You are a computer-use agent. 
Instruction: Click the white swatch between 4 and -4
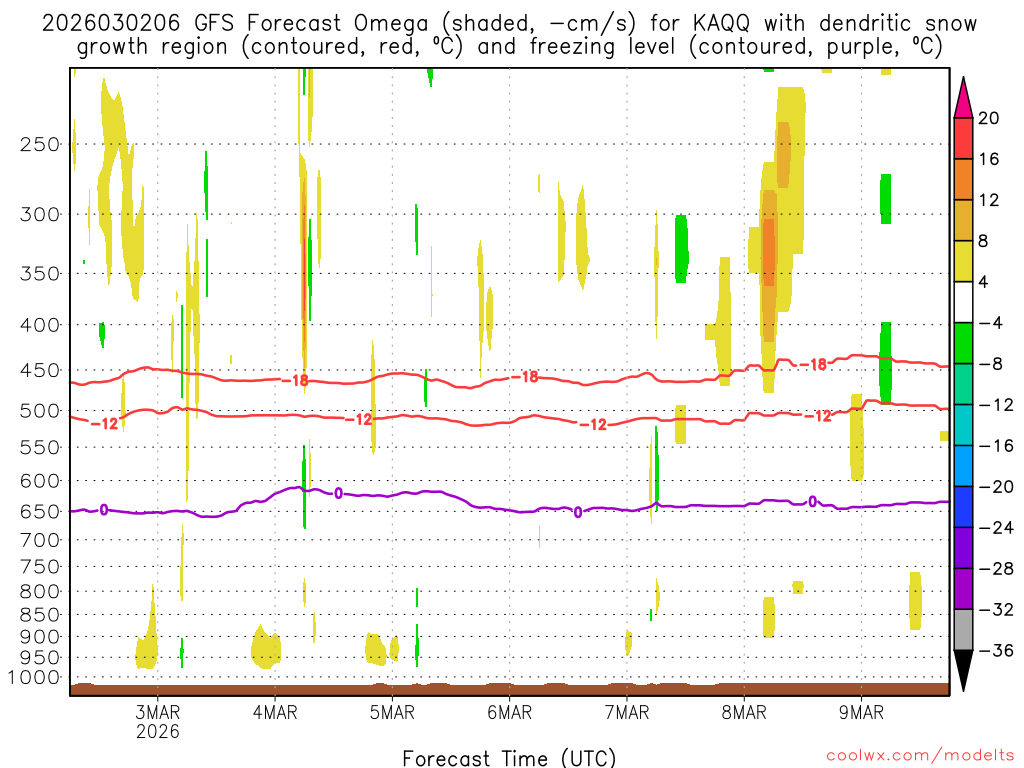tap(963, 302)
